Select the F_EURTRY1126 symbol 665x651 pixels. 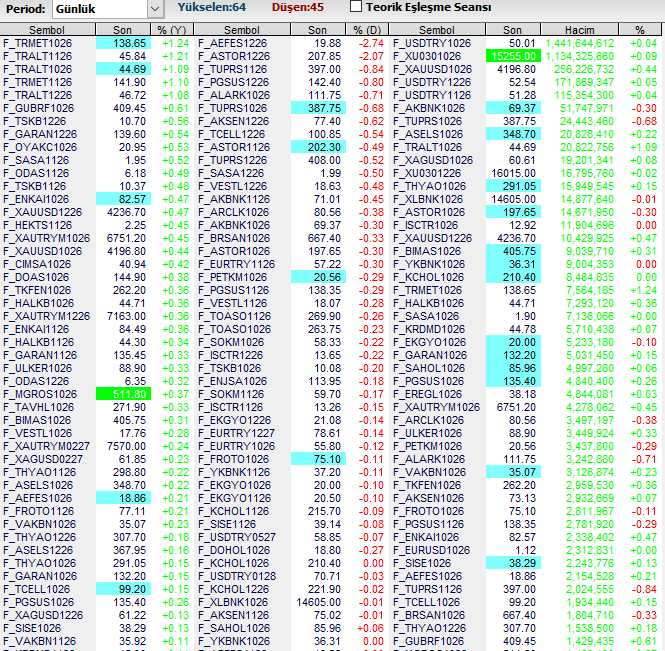(236, 264)
